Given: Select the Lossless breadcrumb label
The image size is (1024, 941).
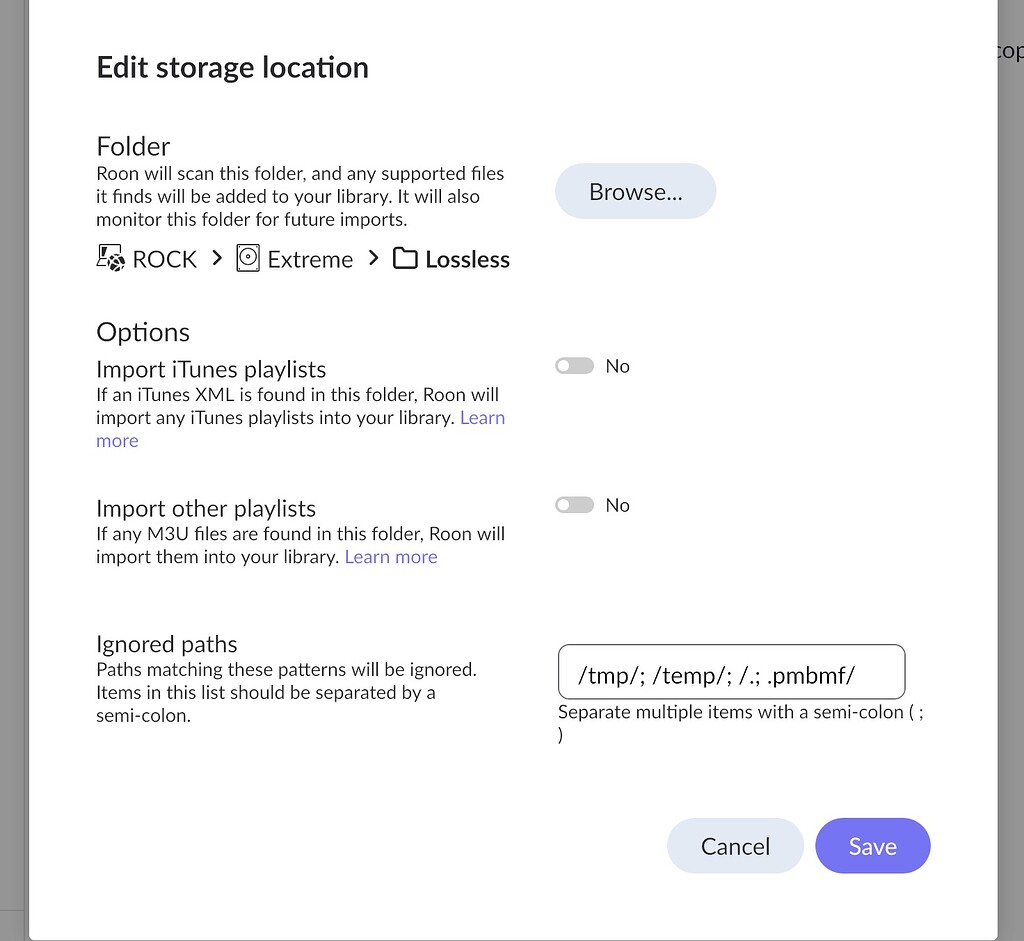Looking at the screenshot, I should click(467, 258).
